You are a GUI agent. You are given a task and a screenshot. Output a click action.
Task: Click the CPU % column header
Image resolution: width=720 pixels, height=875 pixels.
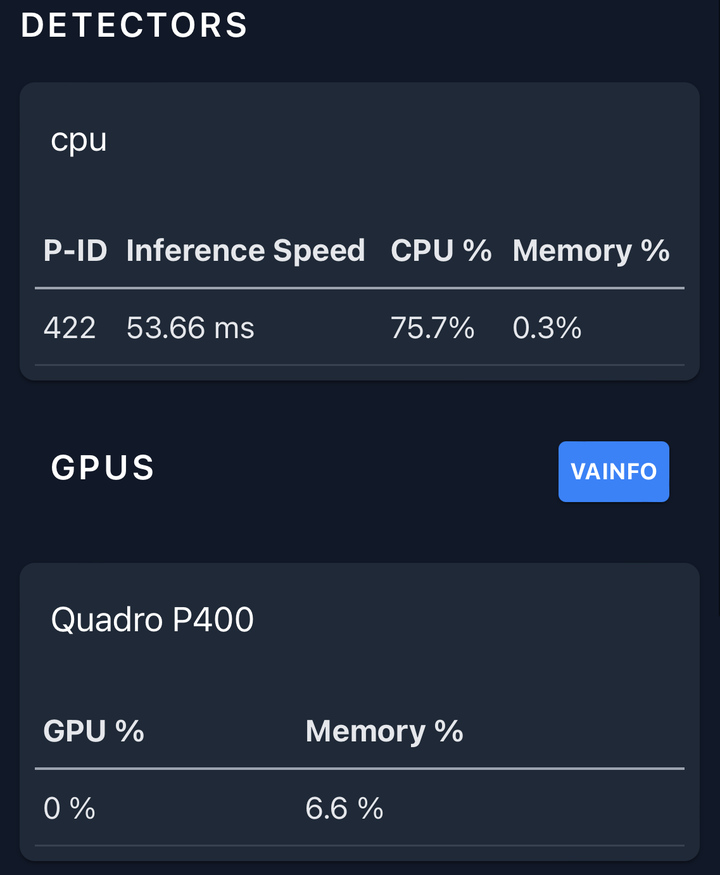(x=441, y=250)
